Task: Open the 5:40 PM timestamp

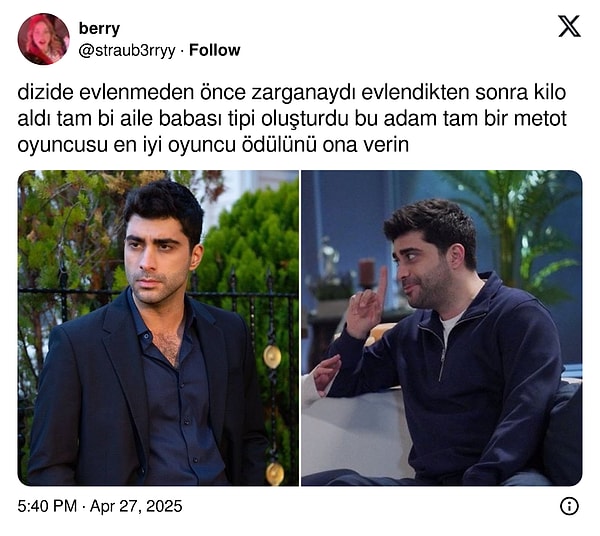Action: point(47,506)
